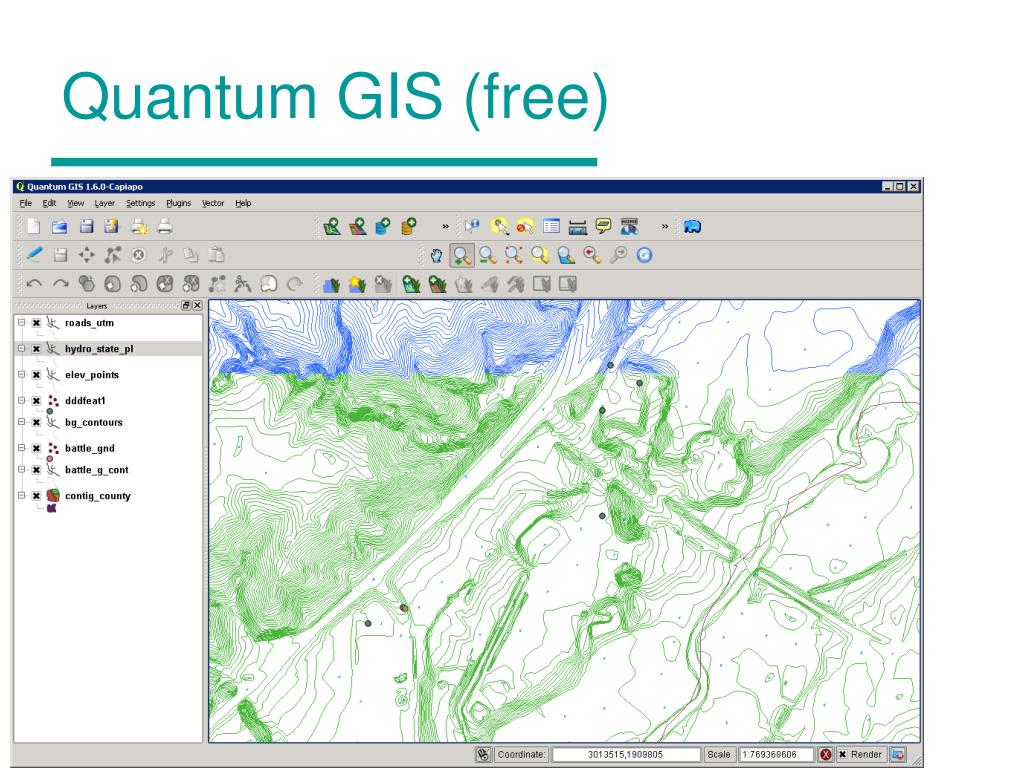
Task: Click the blue elephant plugin icon
Action: (692, 227)
